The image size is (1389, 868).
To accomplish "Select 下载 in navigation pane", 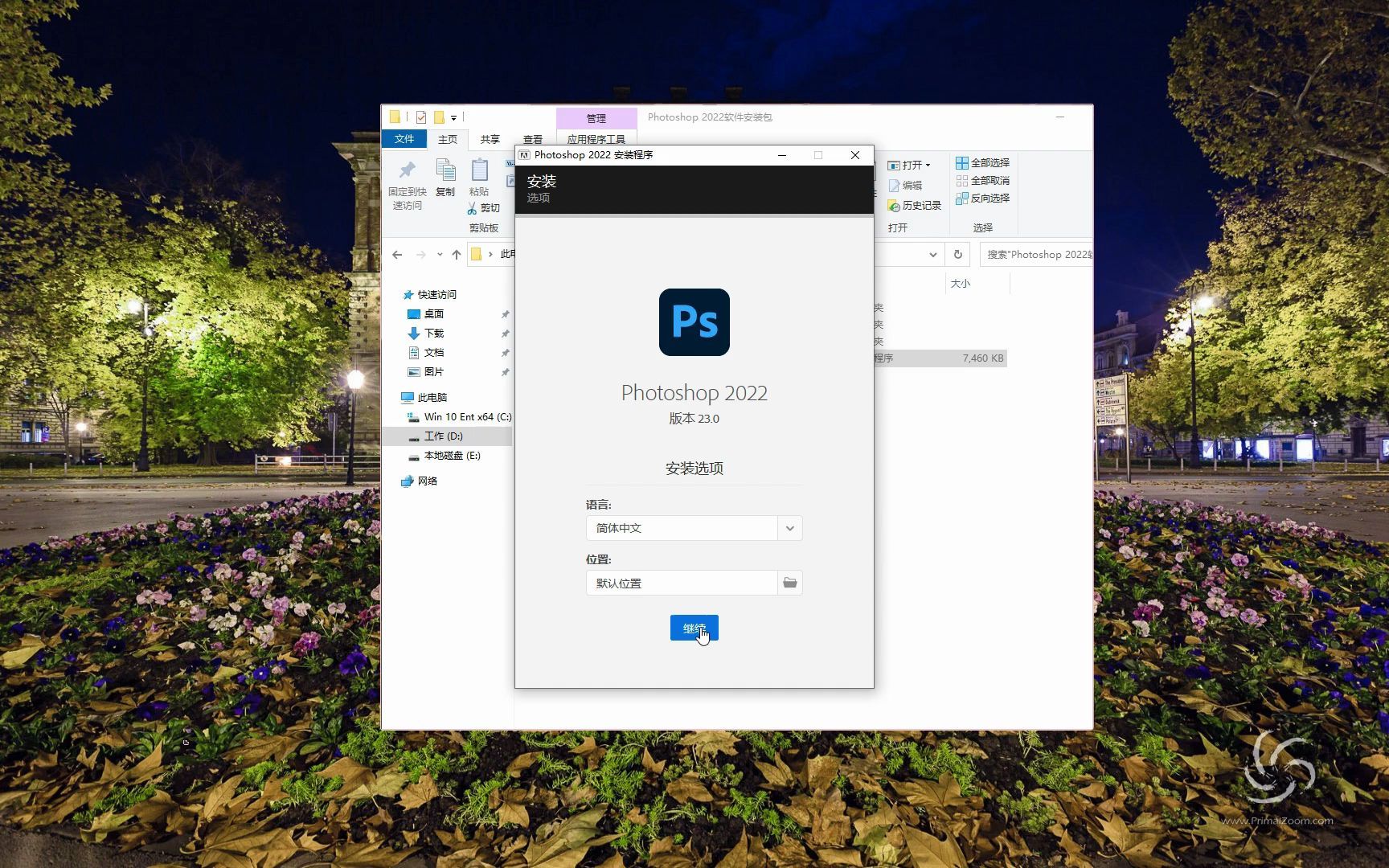I will (x=434, y=334).
